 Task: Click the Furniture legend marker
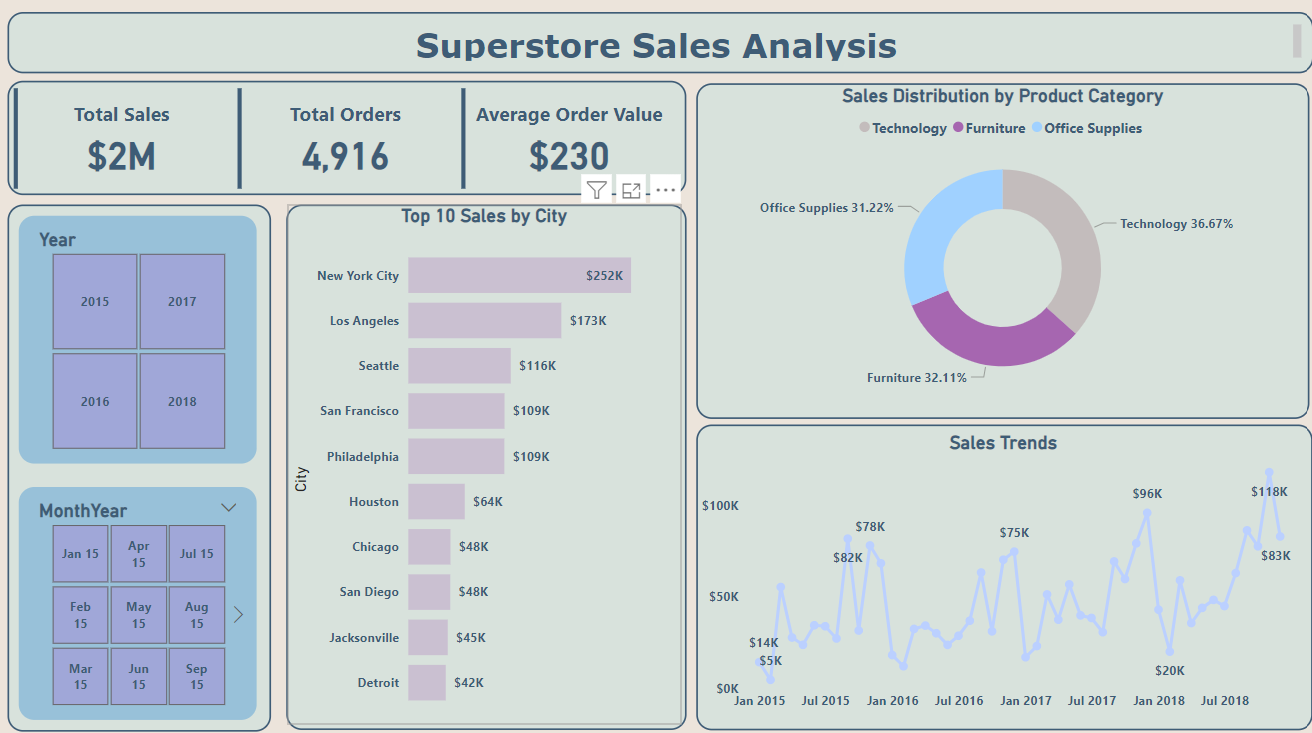pos(958,128)
